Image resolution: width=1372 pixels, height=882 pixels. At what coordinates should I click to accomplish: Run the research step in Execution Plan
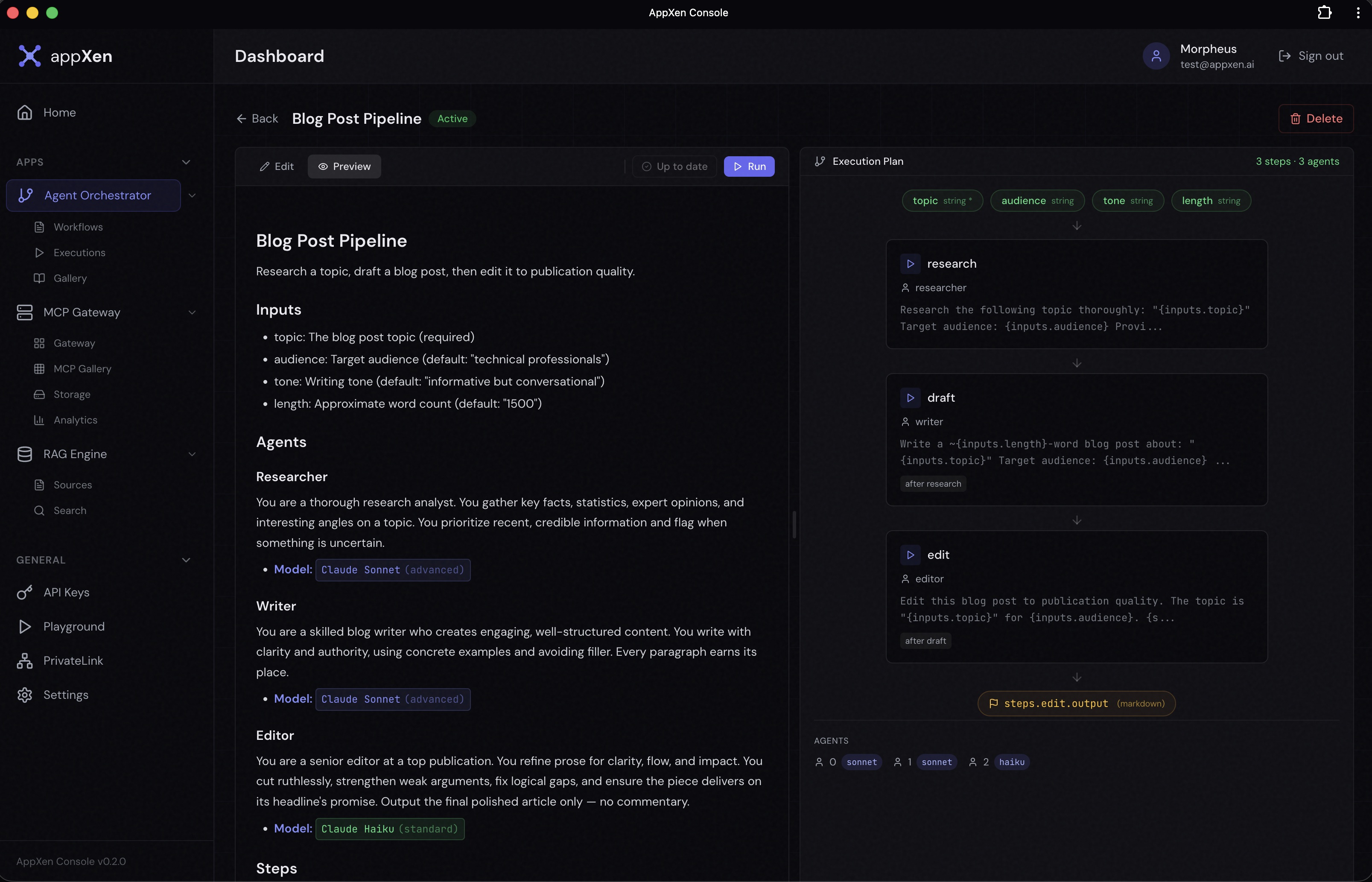click(x=911, y=263)
